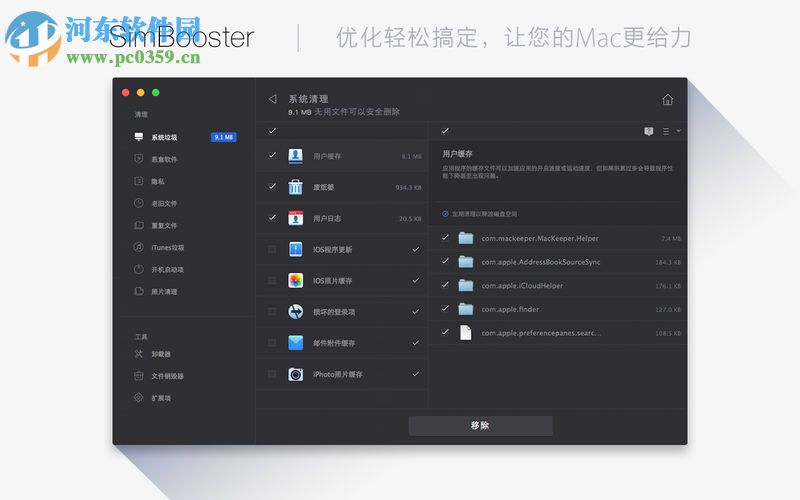Open 老旧文件 clock icon in sidebar

tap(138, 203)
